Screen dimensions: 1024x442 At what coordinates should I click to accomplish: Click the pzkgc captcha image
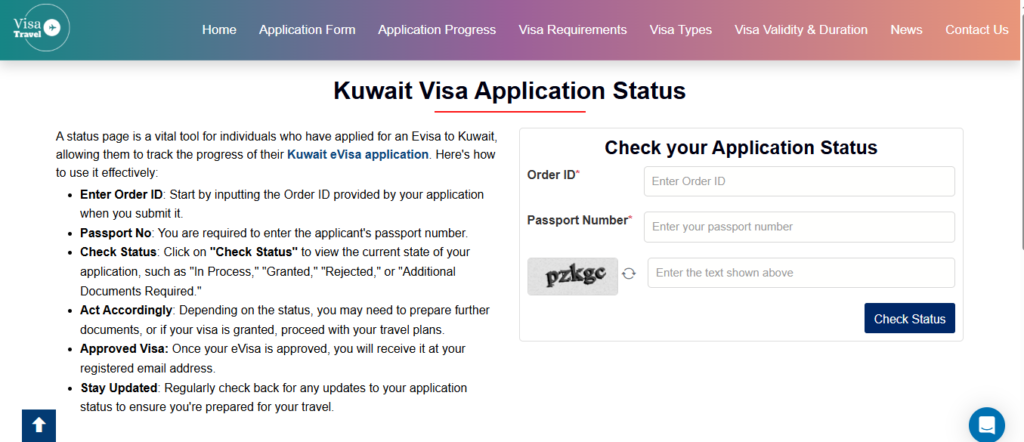(573, 276)
